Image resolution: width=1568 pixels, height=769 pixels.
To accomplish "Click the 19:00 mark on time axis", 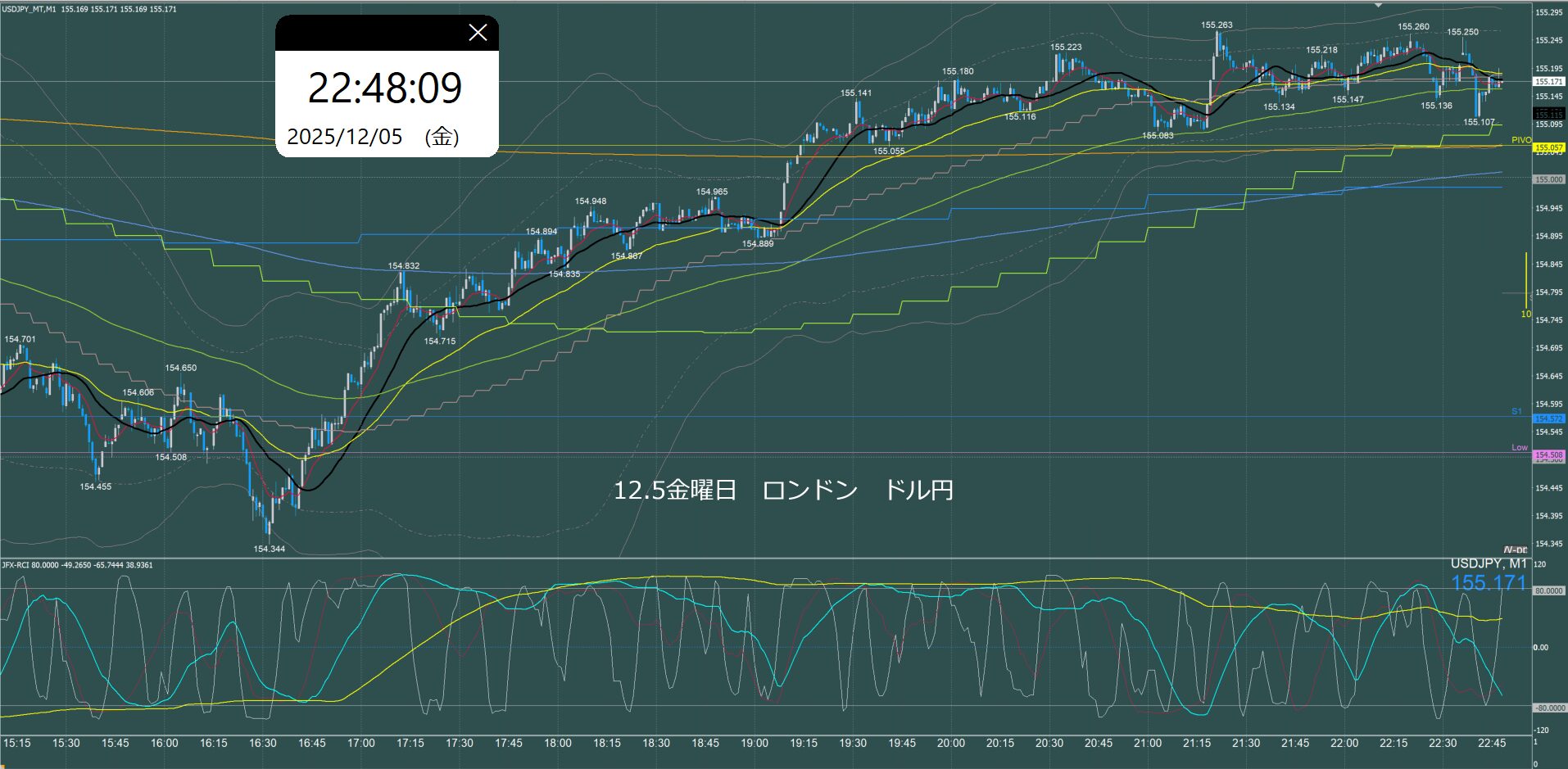I will point(755,743).
